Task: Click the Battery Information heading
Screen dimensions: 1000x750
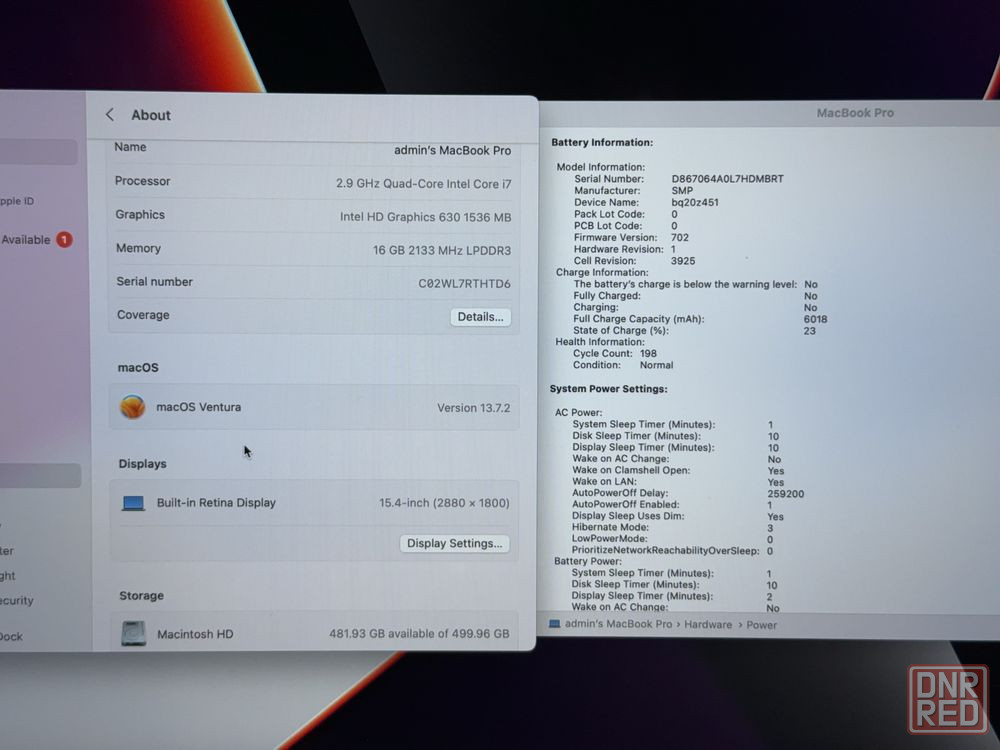Action: [602, 142]
